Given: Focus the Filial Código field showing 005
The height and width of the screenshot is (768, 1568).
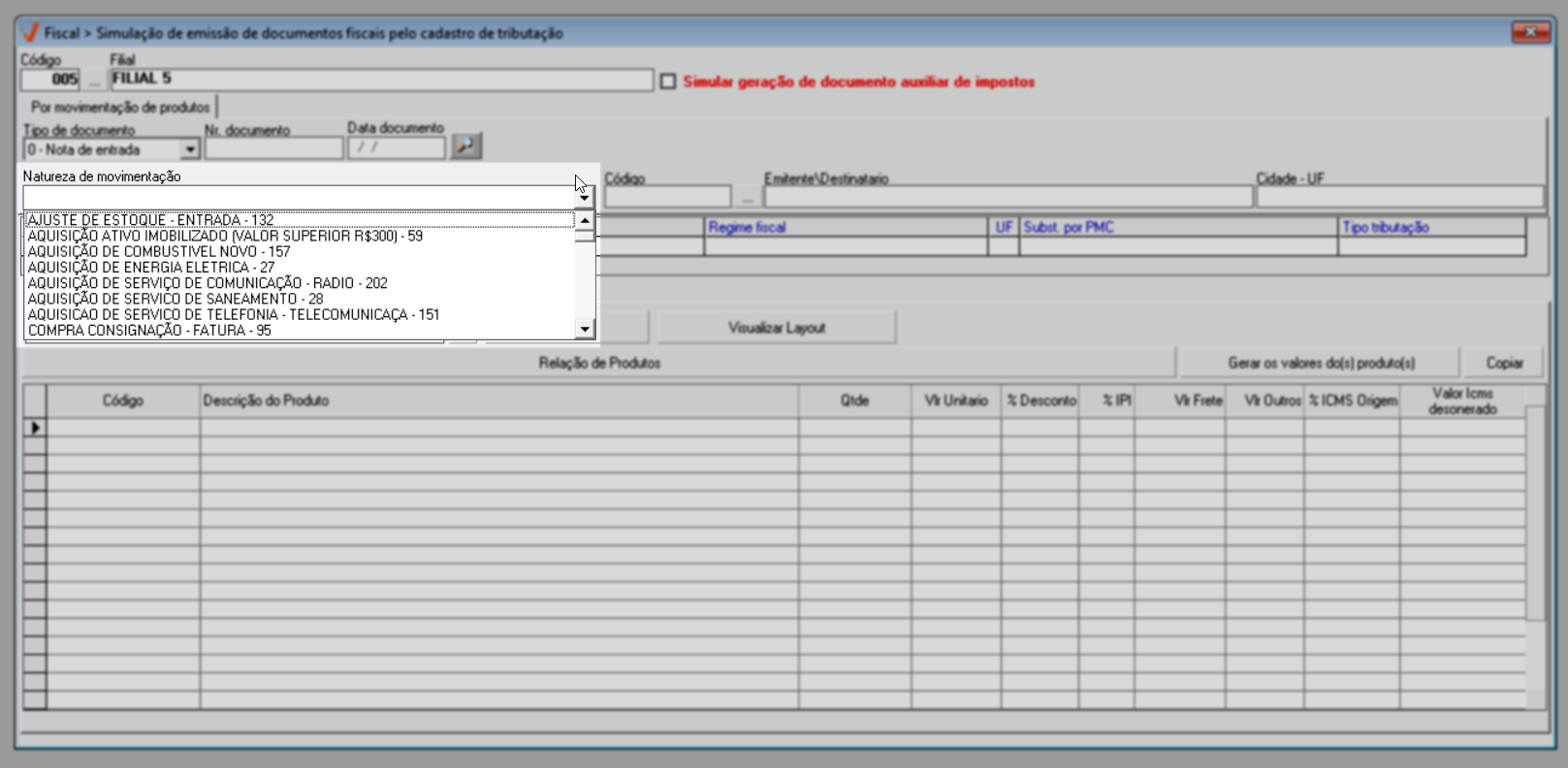Looking at the screenshot, I should click(x=51, y=80).
